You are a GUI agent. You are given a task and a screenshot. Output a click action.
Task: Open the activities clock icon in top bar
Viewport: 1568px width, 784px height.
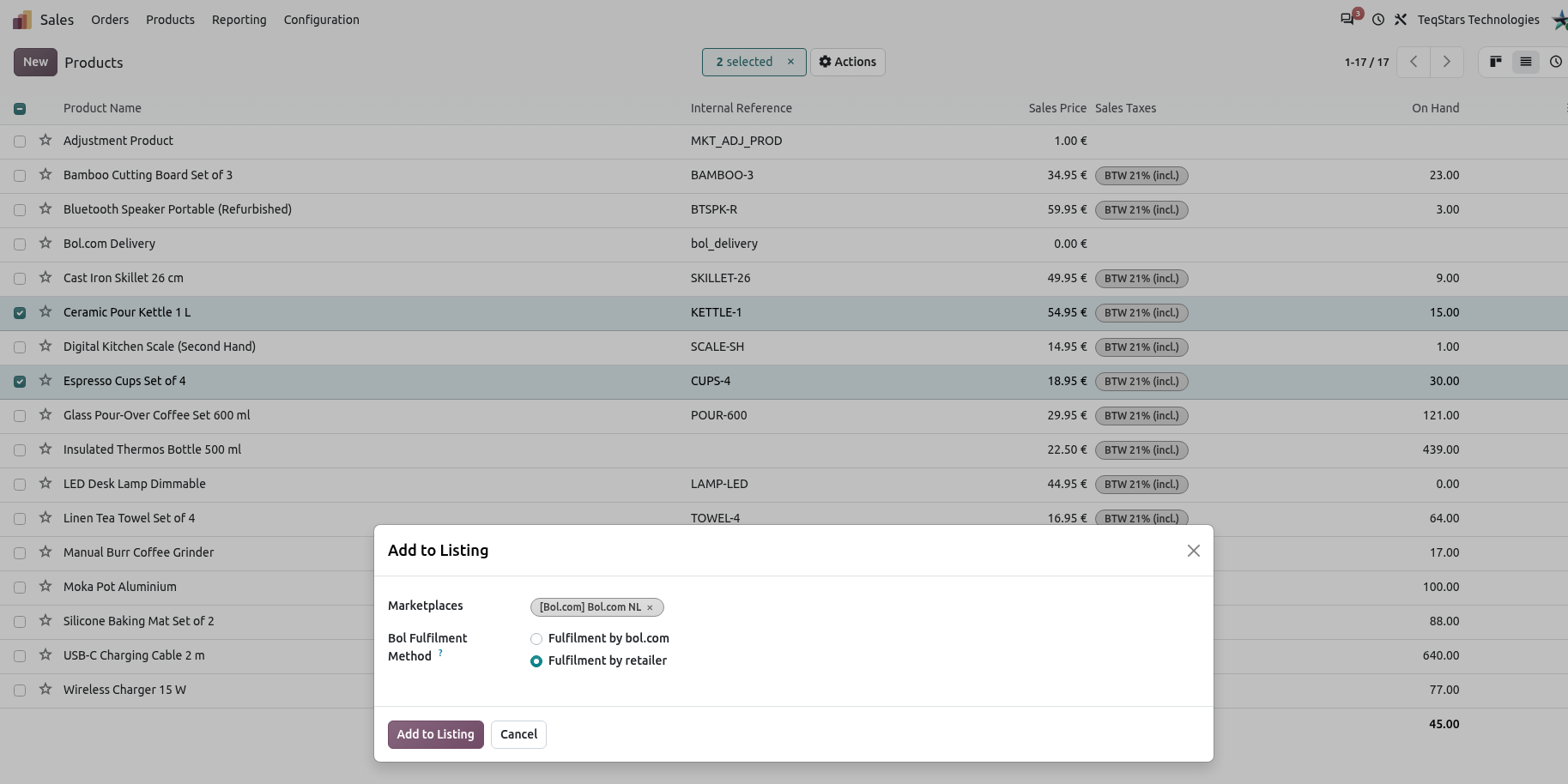point(1378,20)
